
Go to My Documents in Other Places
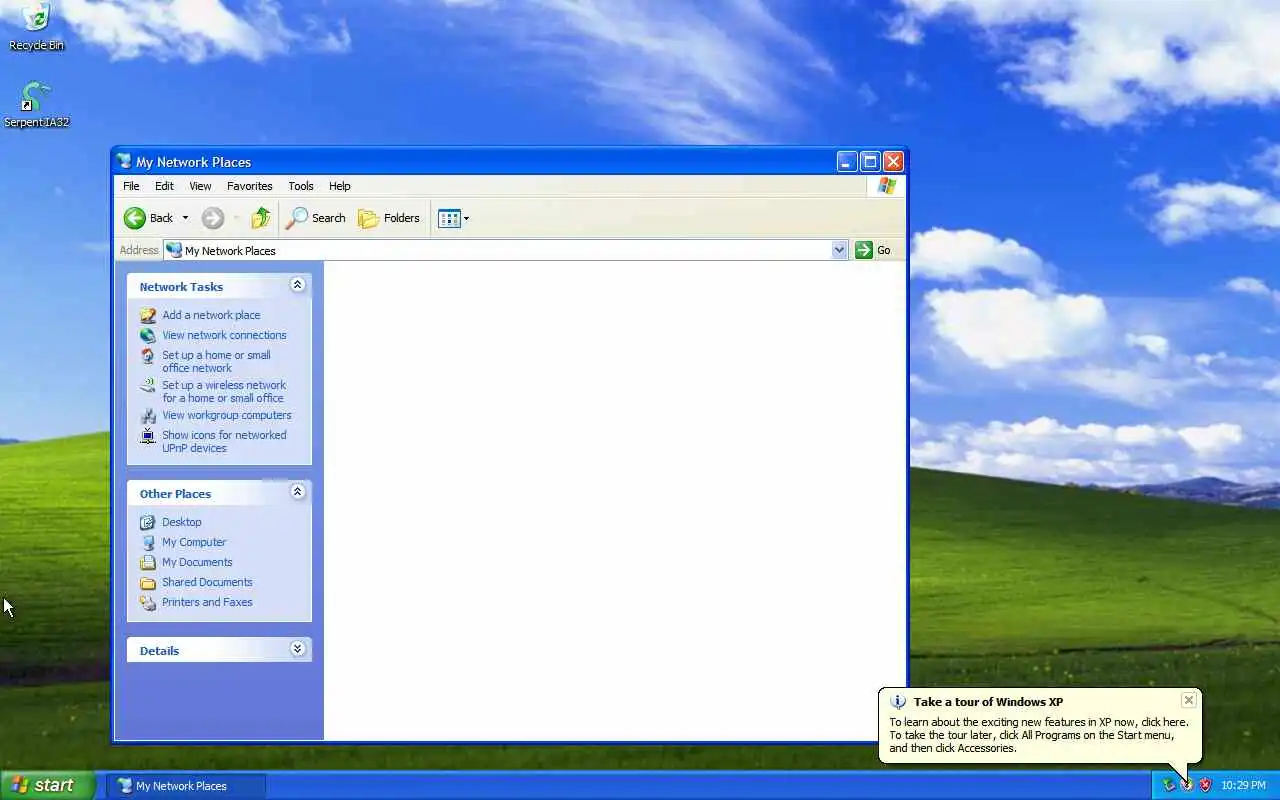point(197,562)
